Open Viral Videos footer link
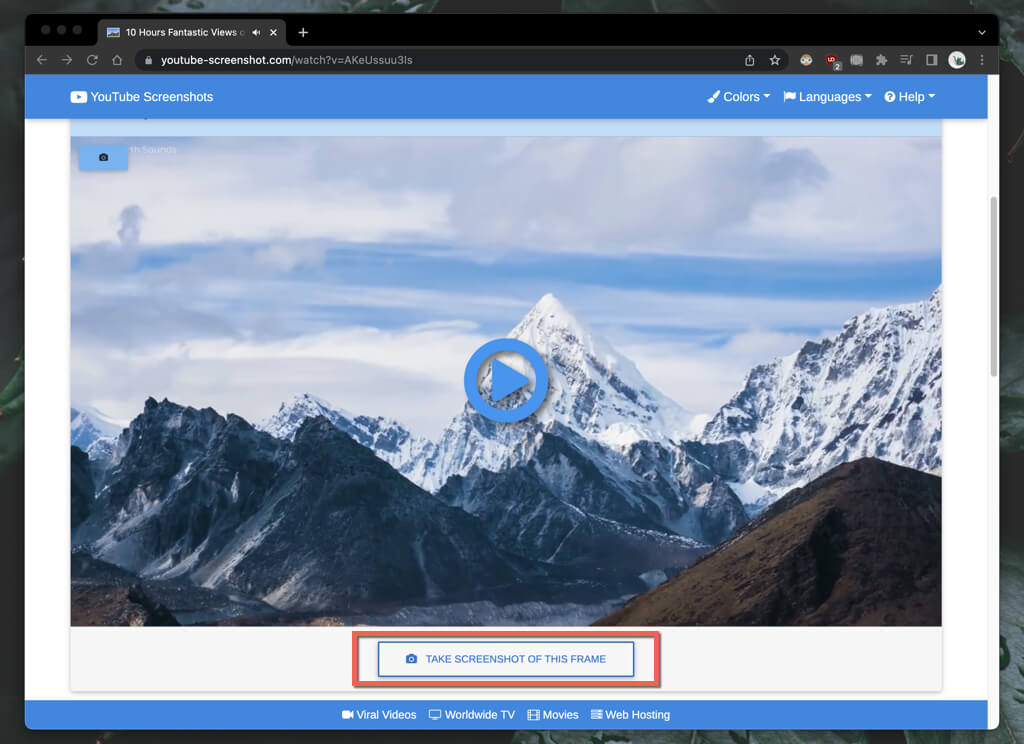This screenshot has width=1024, height=744. click(x=379, y=715)
